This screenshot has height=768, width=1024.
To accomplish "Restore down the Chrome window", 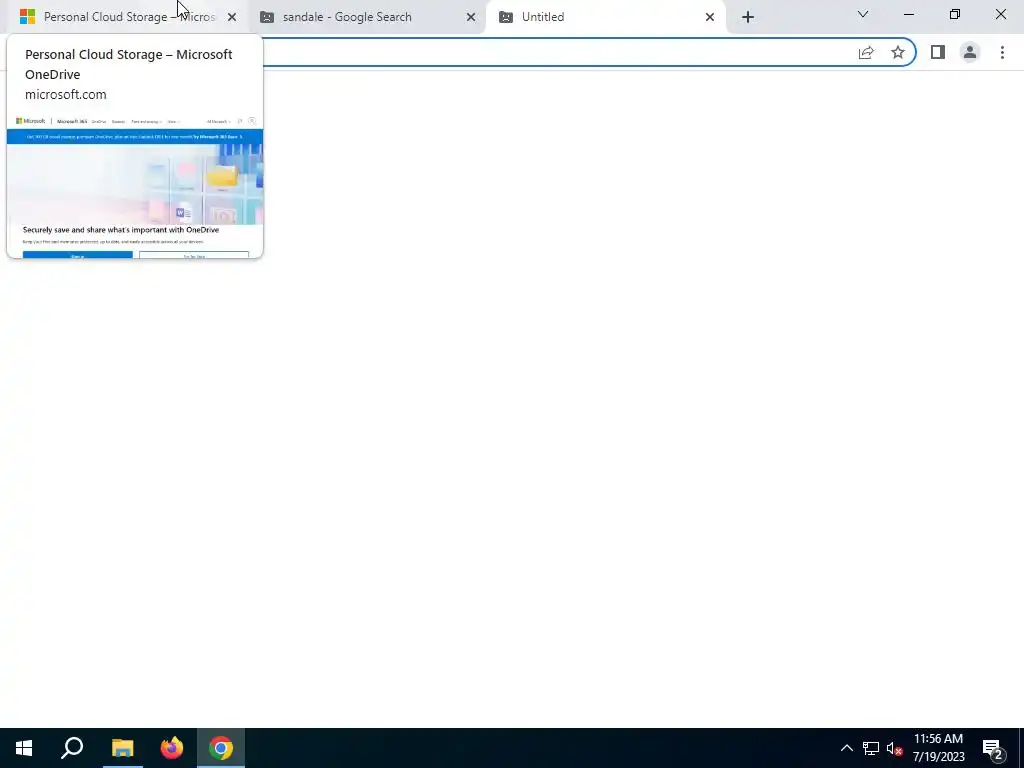I will pyautogui.click(x=955, y=14).
